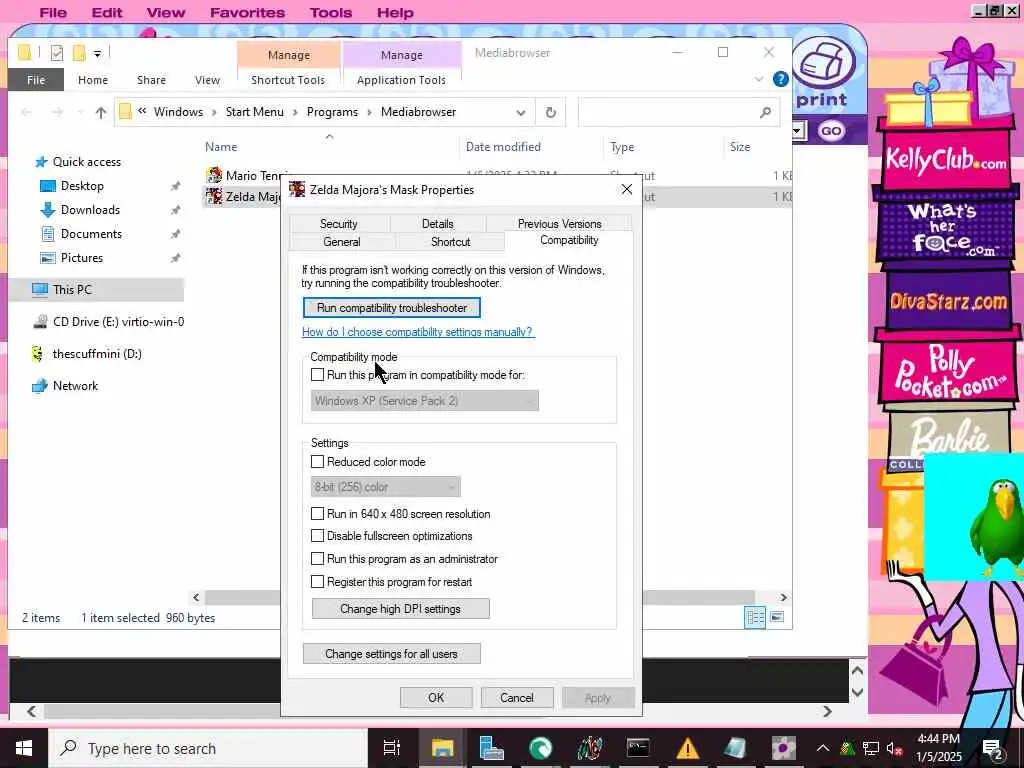1024x768 pixels.
Task: Switch to the Details tab
Action: (438, 223)
